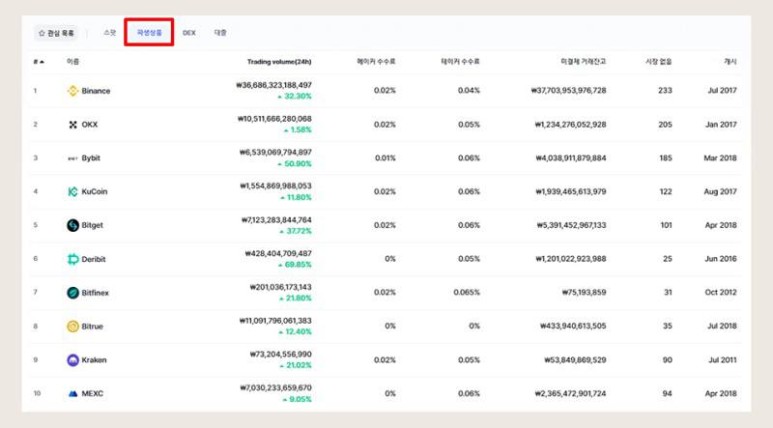
Task: Open the MEXC exchange link
Action: pyautogui.click(x=92, y=393)
